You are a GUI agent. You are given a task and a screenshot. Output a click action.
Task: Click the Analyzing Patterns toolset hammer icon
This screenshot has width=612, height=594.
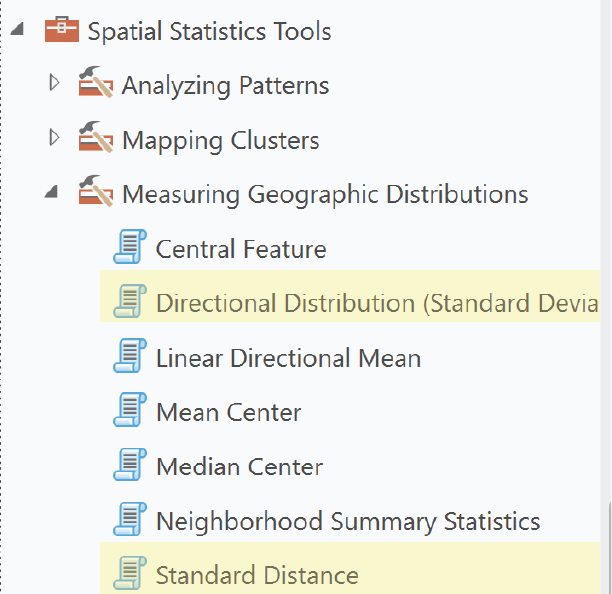click(x=96, y=82)
